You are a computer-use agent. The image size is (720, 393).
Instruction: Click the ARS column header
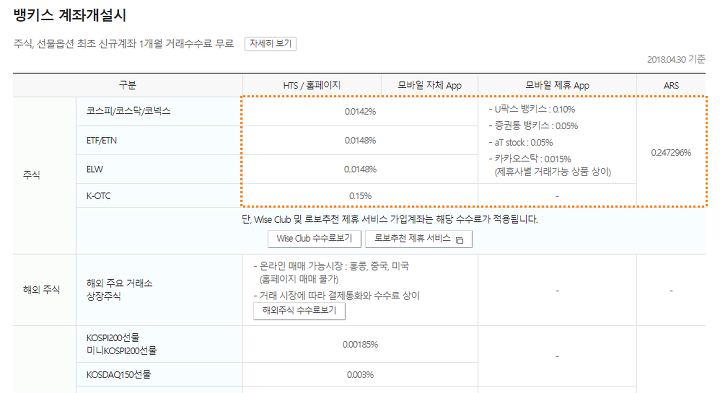click(671, 85)
